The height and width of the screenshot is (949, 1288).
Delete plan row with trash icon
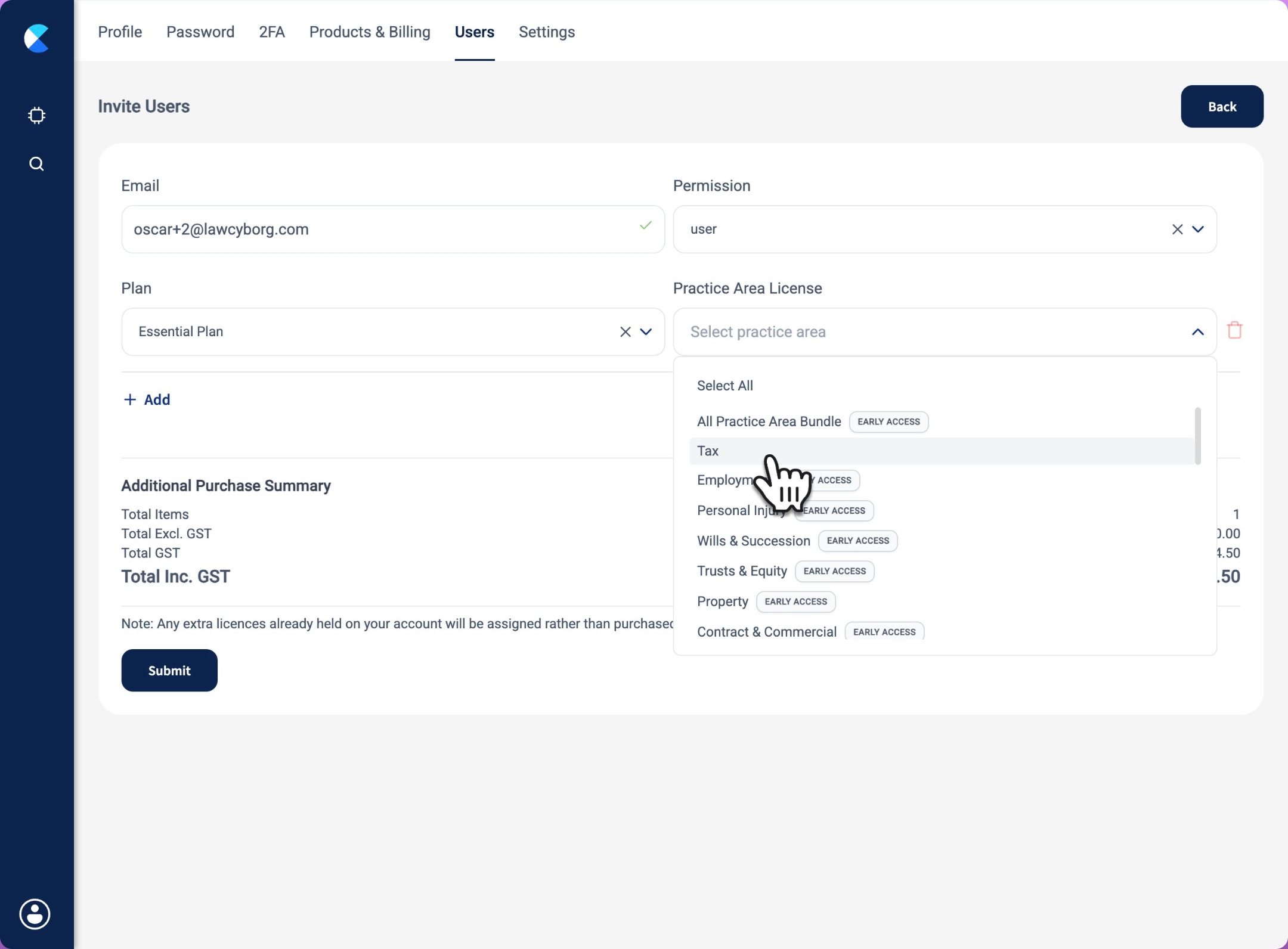click(x=1234, y=330)
